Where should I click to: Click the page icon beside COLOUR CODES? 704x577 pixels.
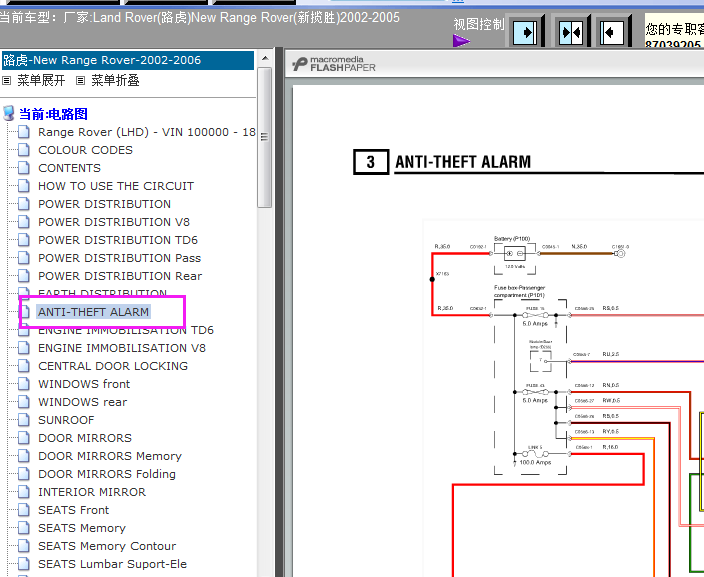(x=24, y=150)
